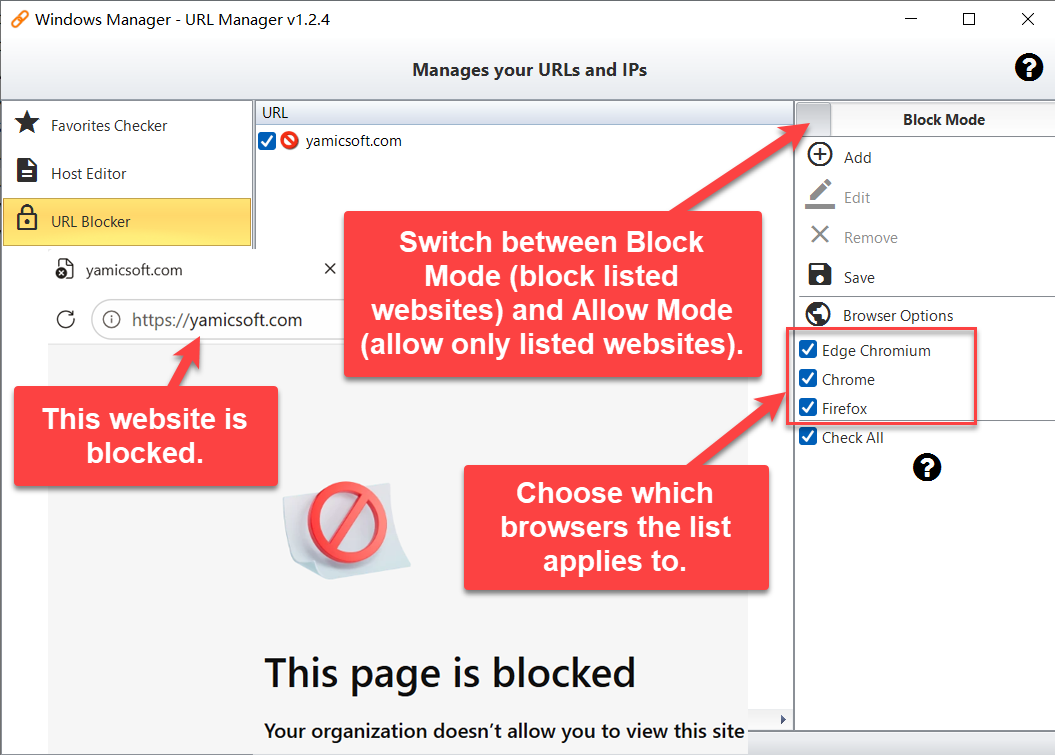Image resolution: width=1055 pixels, height=755 pixels.
Task: Click the Block Mode label
Action: [944, 120]
